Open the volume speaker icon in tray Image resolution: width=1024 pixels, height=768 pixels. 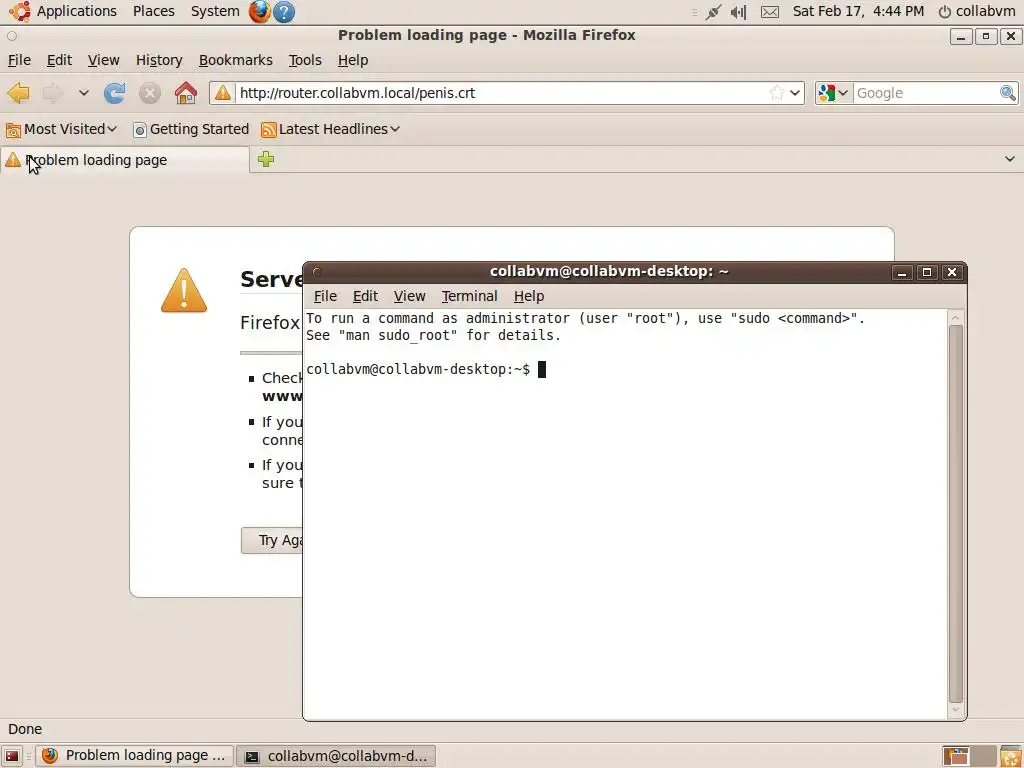click(x=739, y=12)
